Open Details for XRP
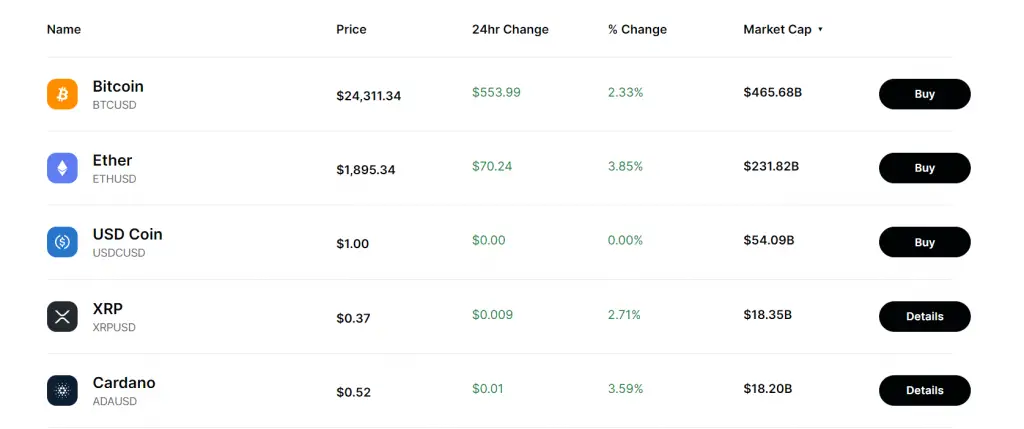 [925, 316]
